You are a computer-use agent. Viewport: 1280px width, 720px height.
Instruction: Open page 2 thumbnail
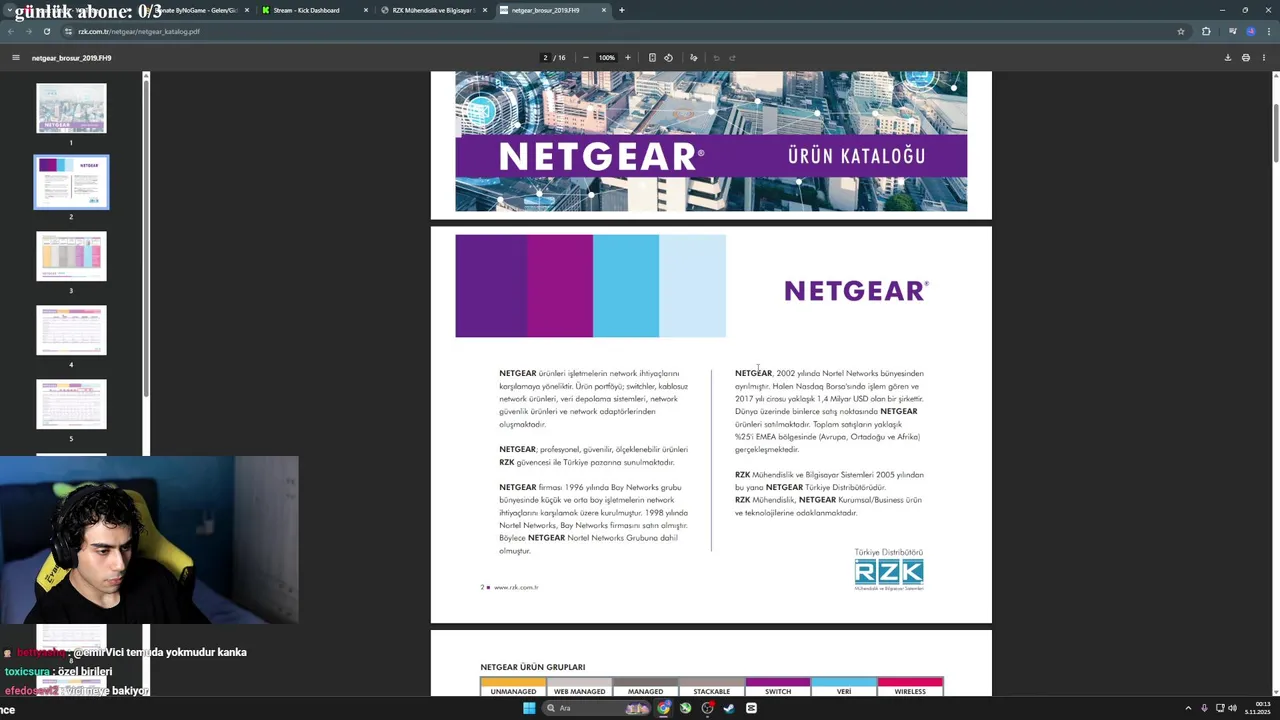pos(71,182)
